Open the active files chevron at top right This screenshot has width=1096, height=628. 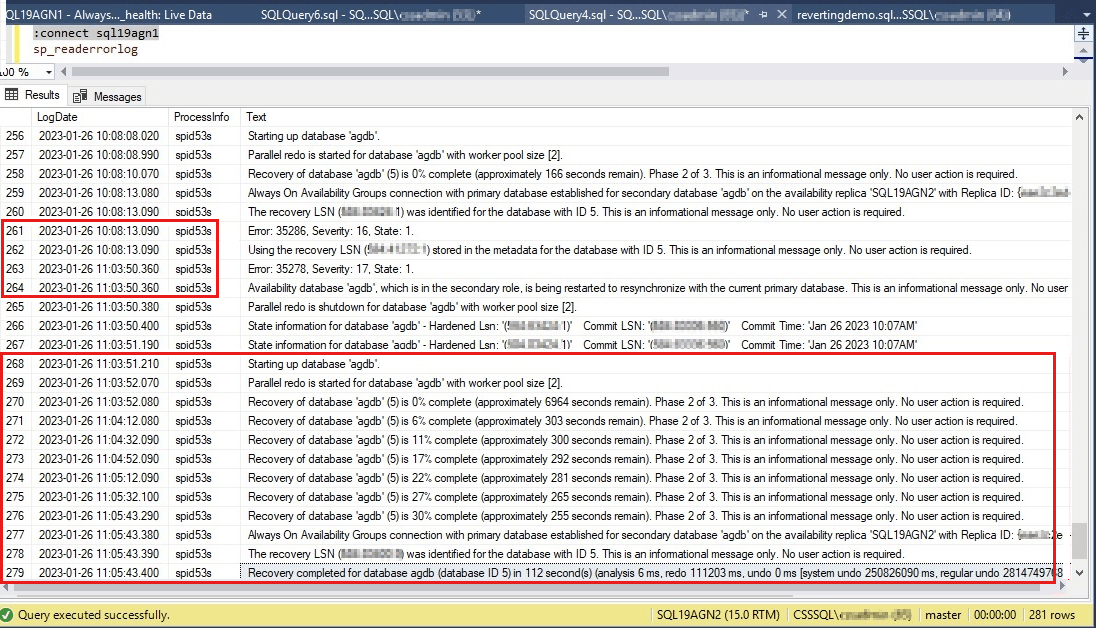[x=1086, y=14]
